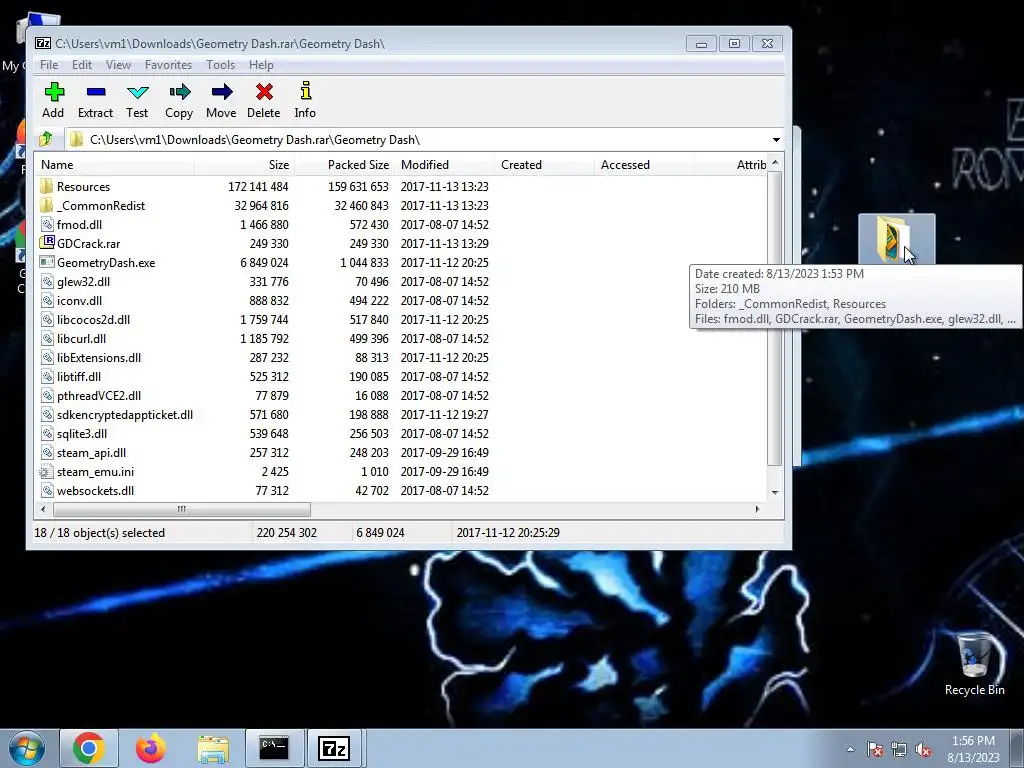
Task: Click the horizontal scrollbar thumb
Action: (x=182, y=509)
